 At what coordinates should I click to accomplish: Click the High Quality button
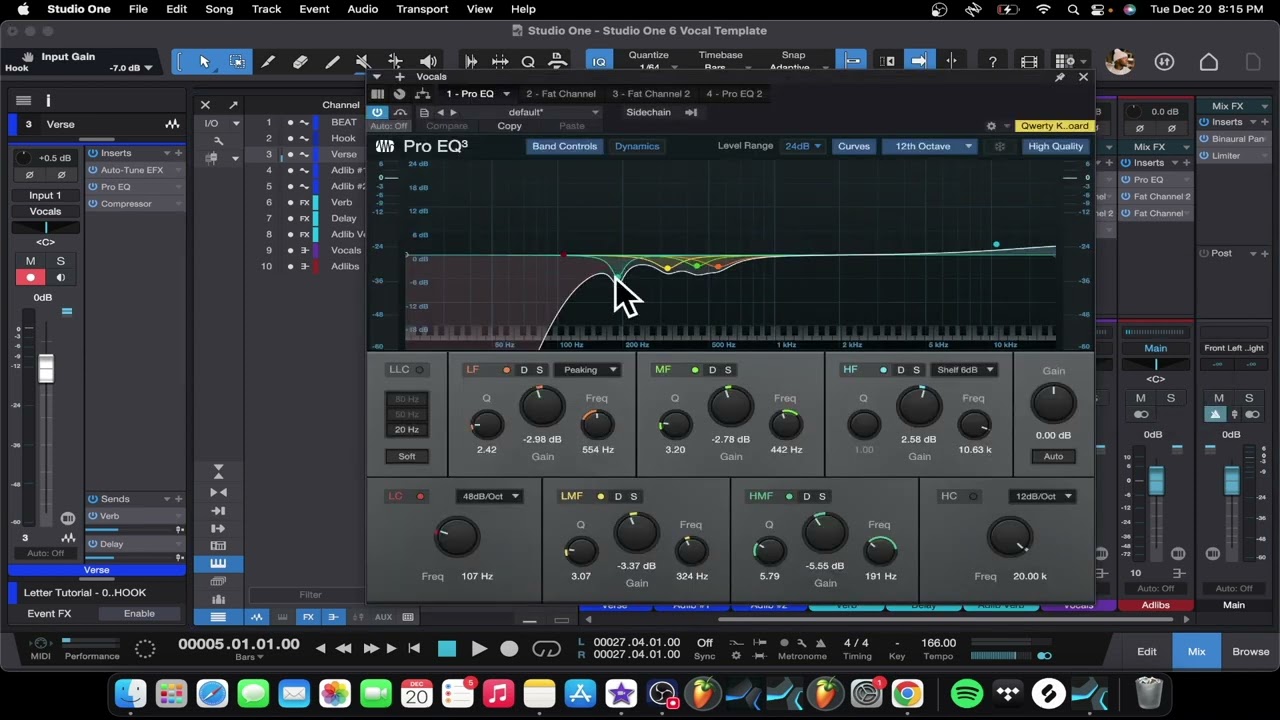pyautogui.click(x=1055, y=146)
